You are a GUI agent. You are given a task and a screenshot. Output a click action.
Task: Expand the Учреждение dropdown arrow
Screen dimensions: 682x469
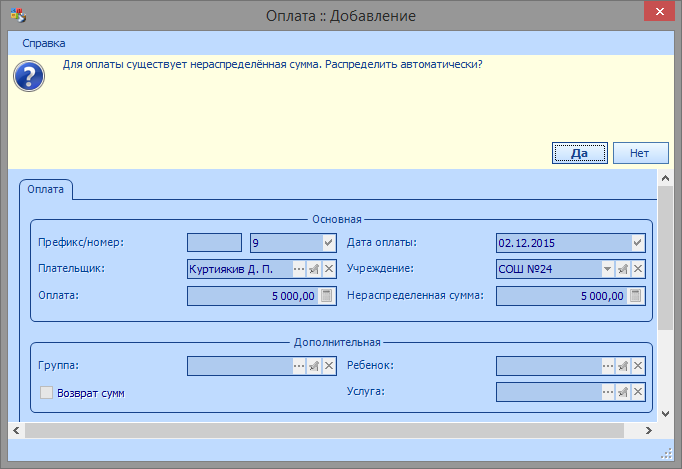point(607,269)
